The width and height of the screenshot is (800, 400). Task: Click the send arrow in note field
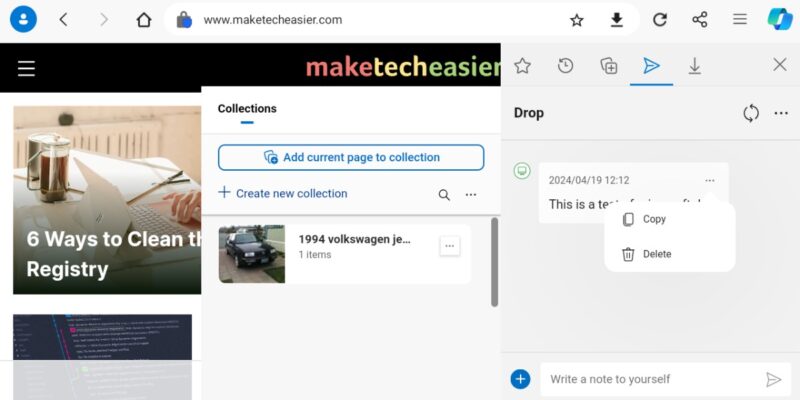point(773,379)
